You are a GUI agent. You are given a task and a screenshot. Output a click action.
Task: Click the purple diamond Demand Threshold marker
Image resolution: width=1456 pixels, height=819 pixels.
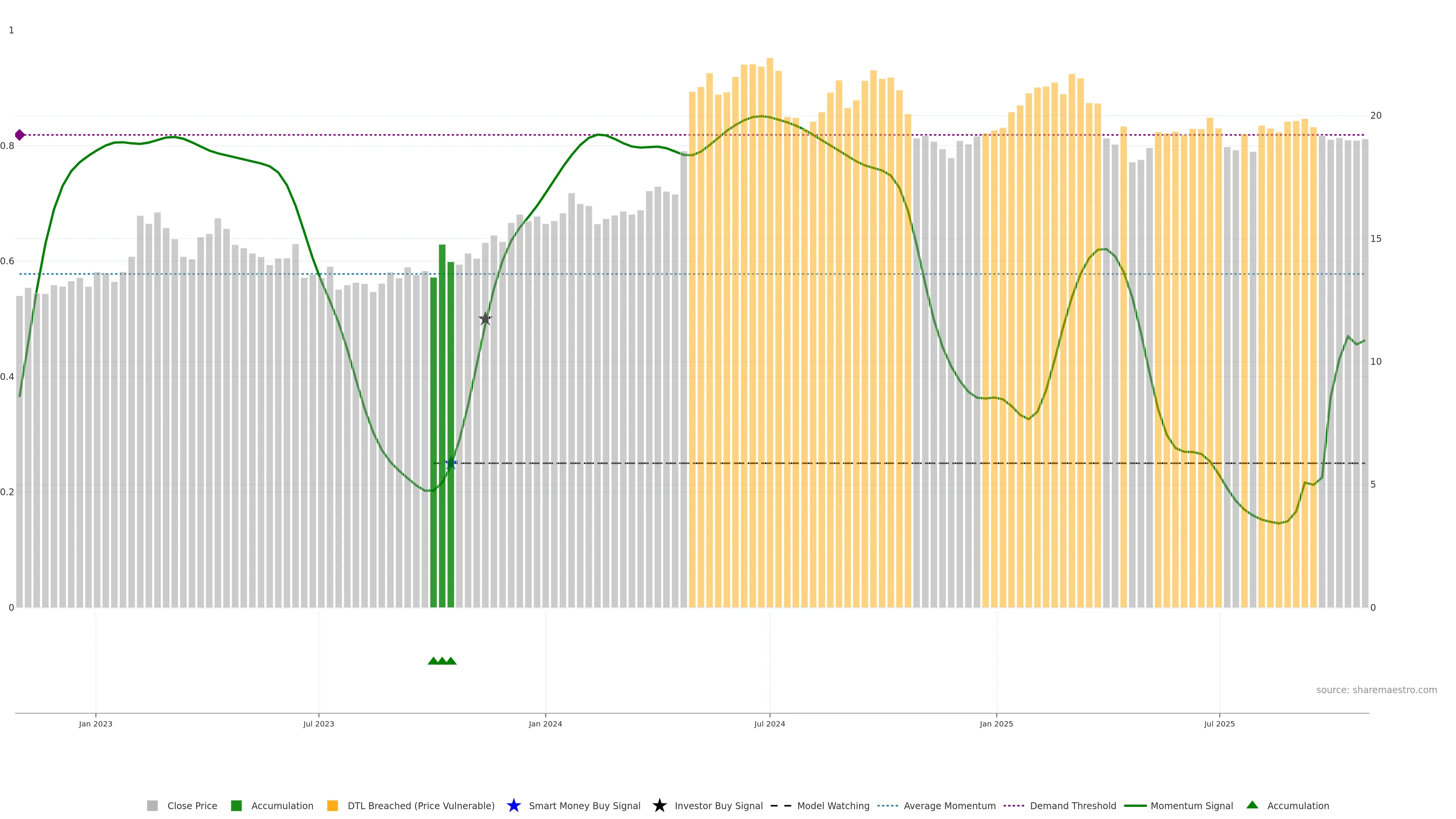coord(20,135)
